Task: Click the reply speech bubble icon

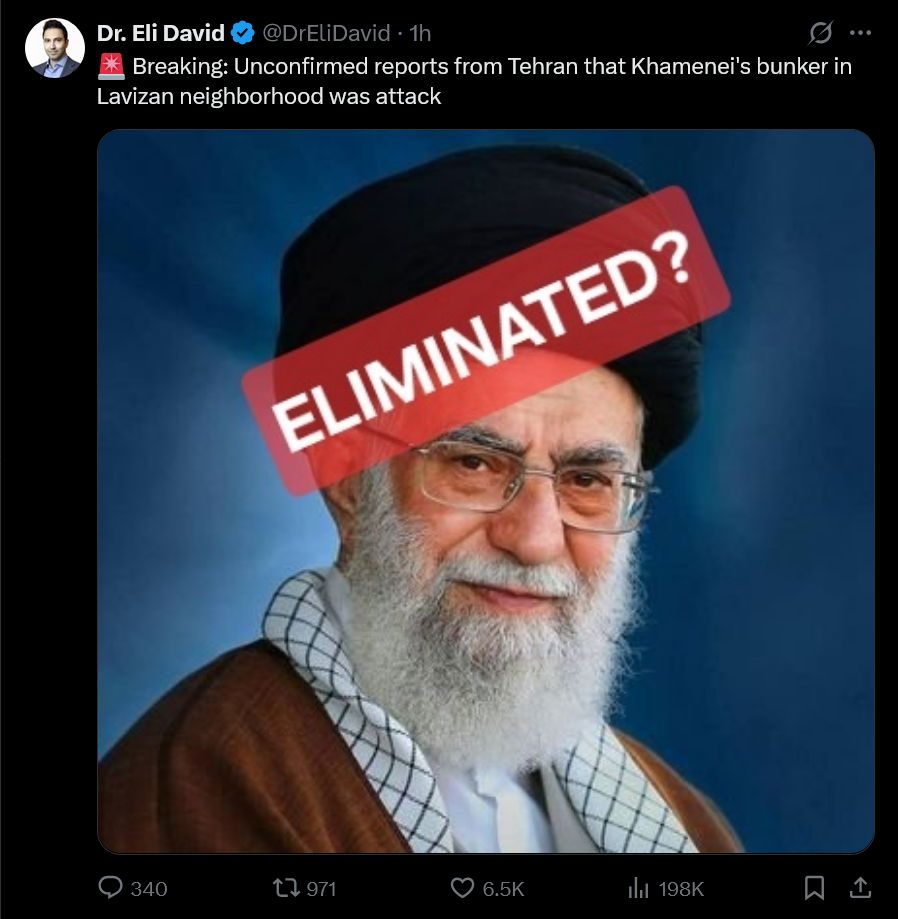Action: point(110,887)
